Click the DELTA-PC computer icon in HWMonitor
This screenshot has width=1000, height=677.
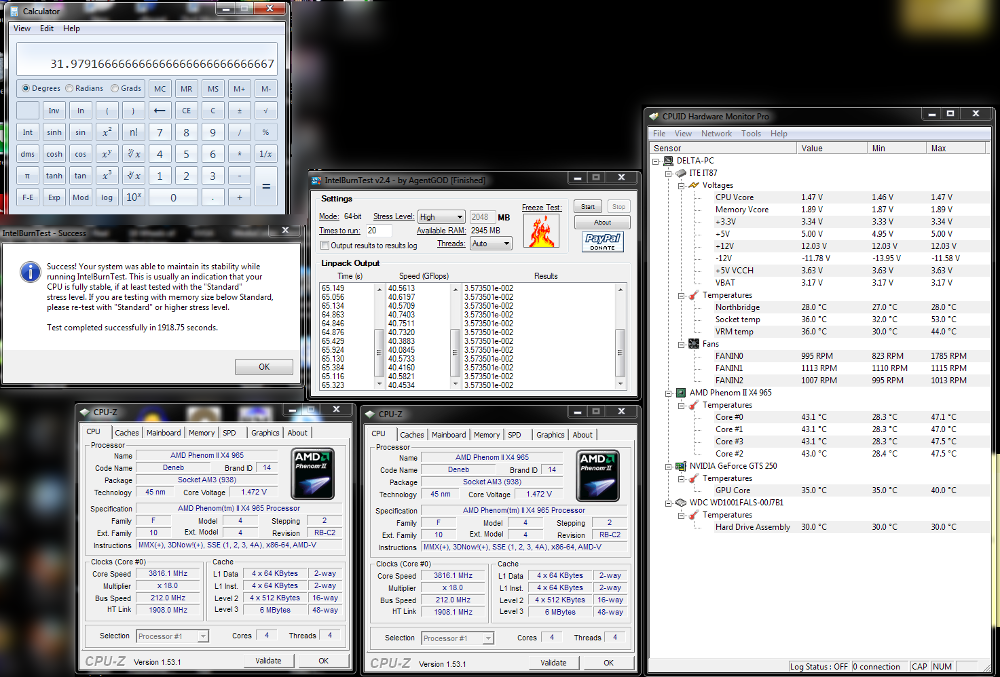[668, 161]
